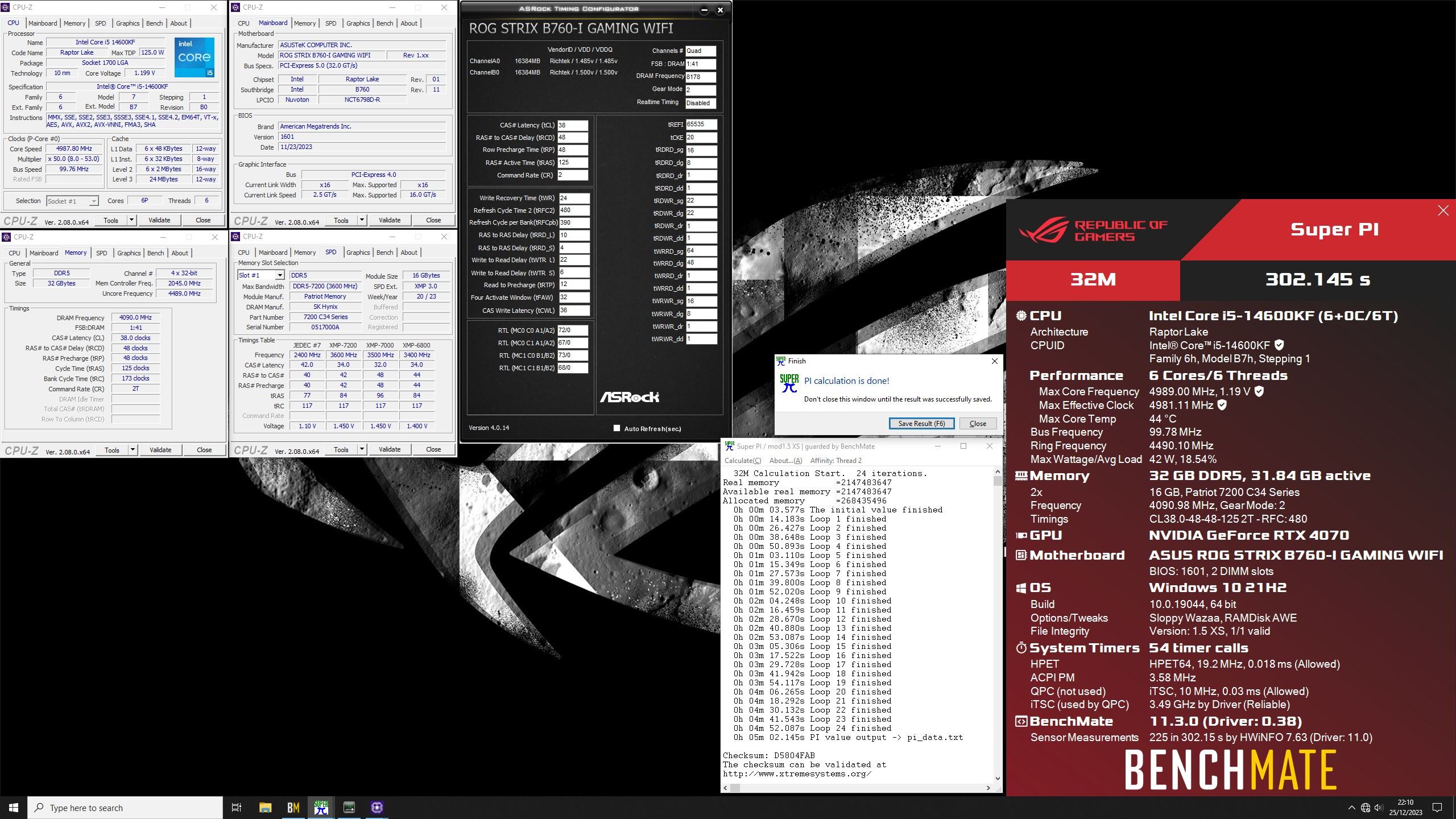Show hidden system tray icons
Image resolution: width=1456 pixels, height=819 pixels.
tap(1351, 807)
